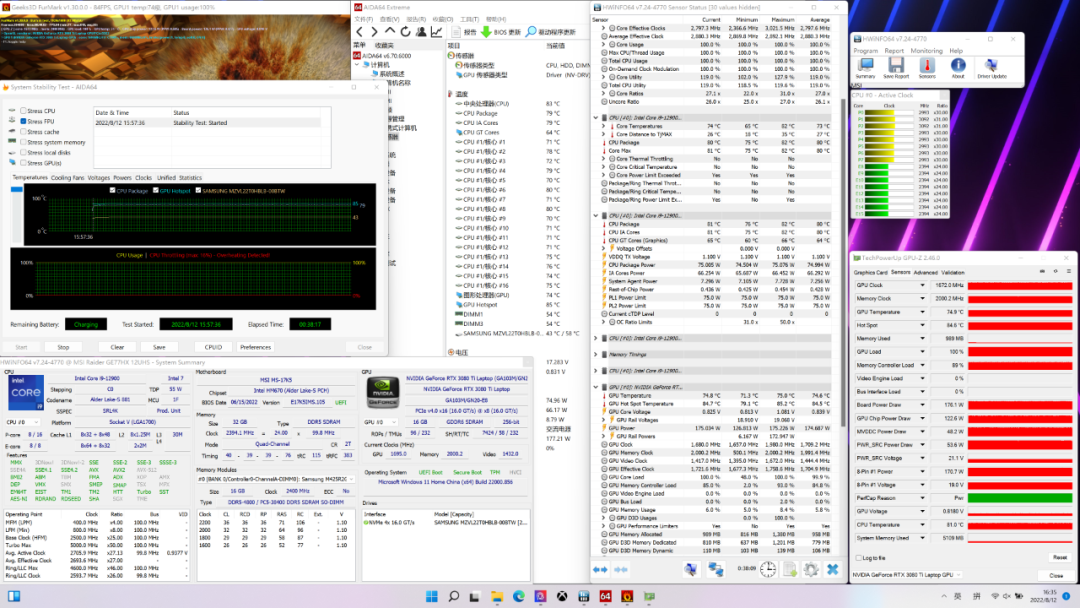The image size is (1080, 608).
Task: Open the Driver Update icon
Action: (992, 67)
